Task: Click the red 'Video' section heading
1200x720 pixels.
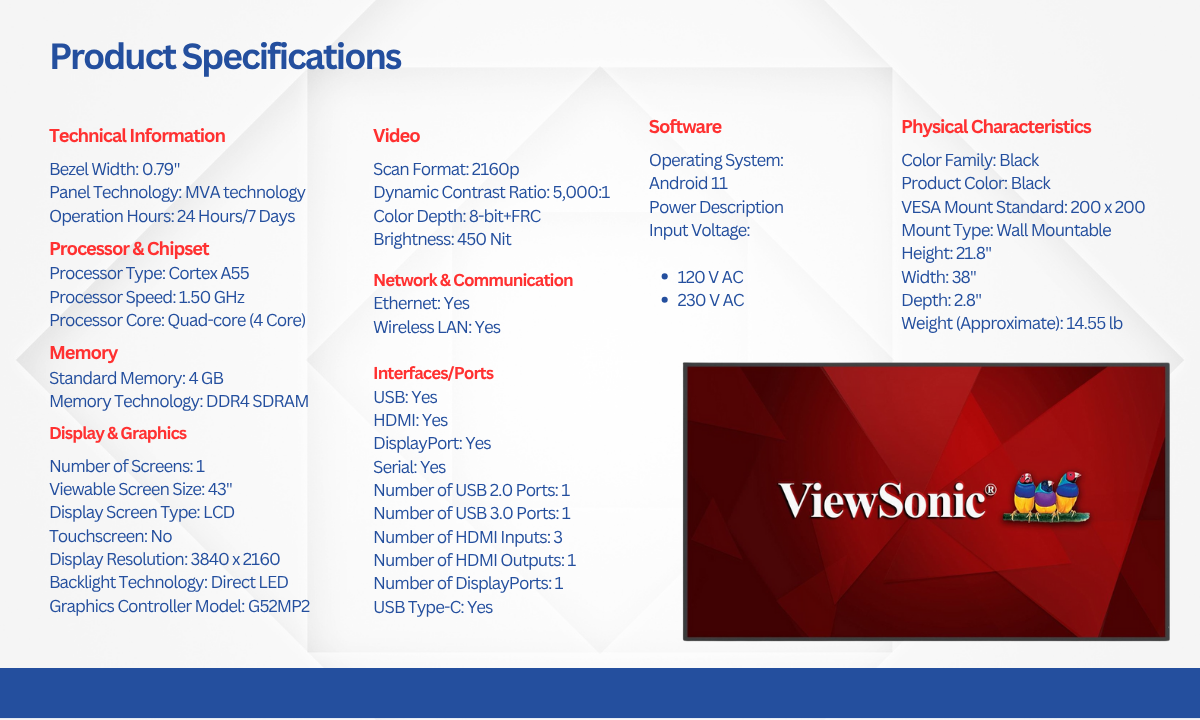Action: 396,136
